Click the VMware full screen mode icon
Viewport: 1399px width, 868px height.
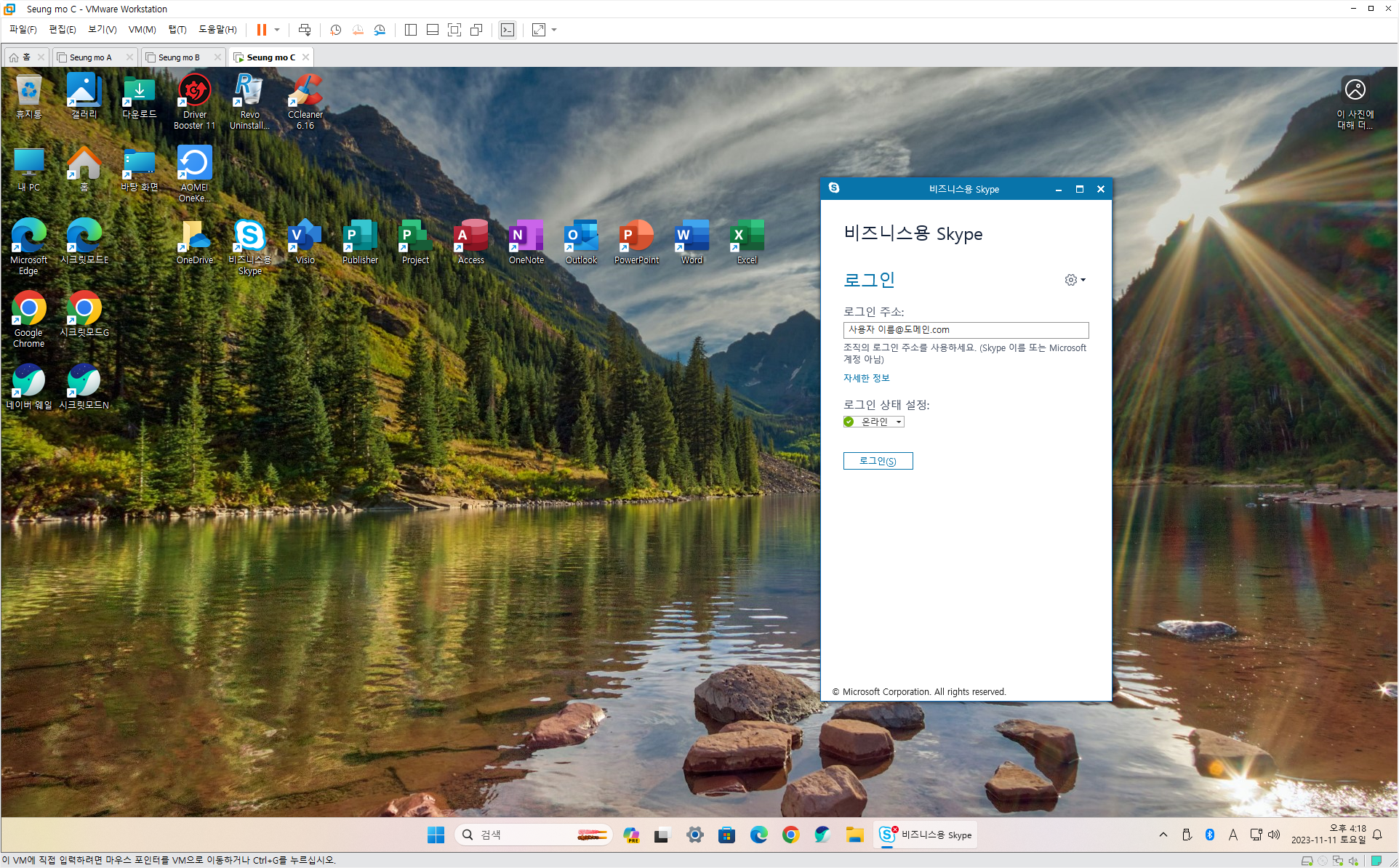point(454,30)
